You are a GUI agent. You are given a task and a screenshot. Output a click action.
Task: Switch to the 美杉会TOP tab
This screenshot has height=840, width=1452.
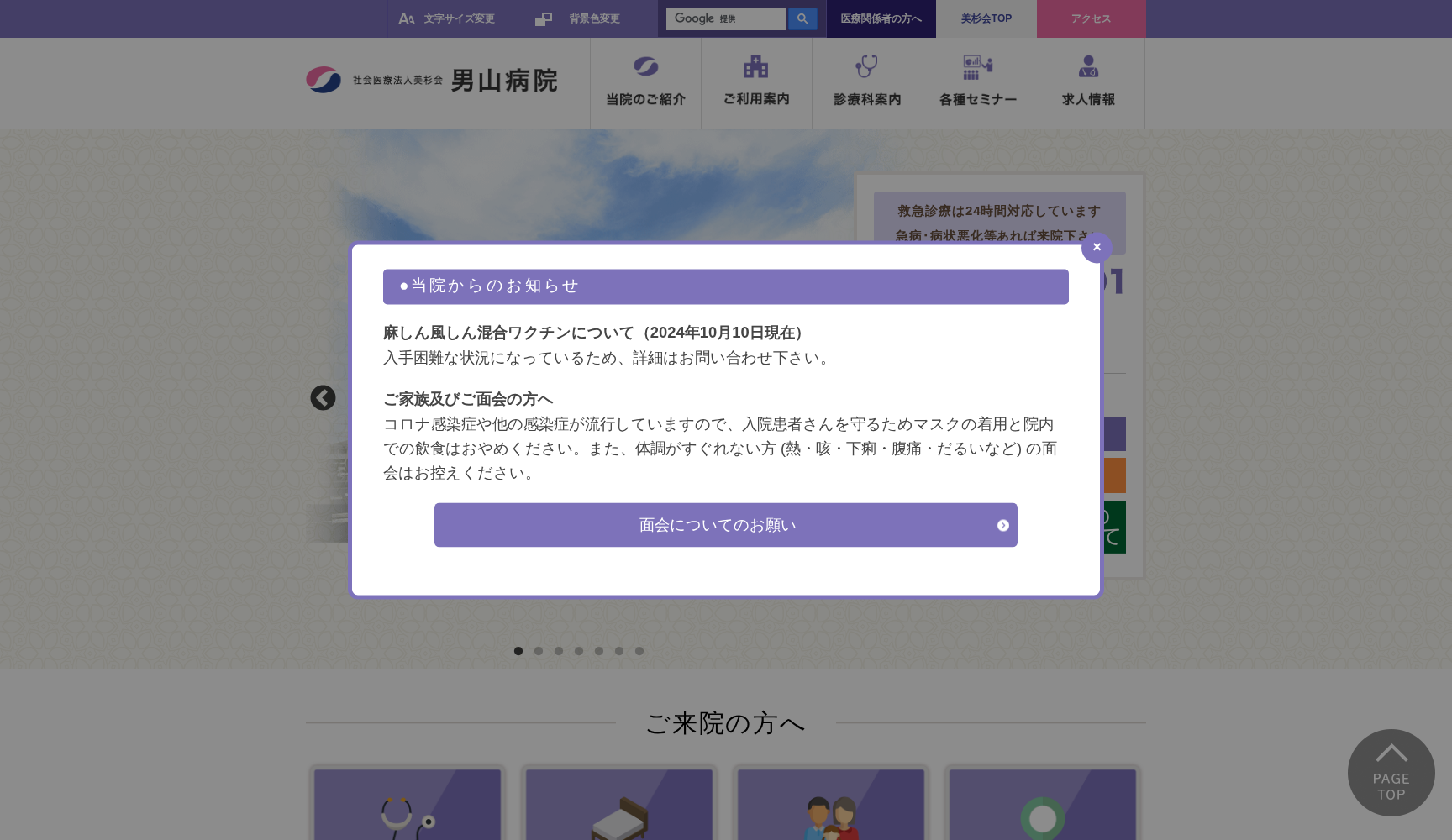(985, 18)
